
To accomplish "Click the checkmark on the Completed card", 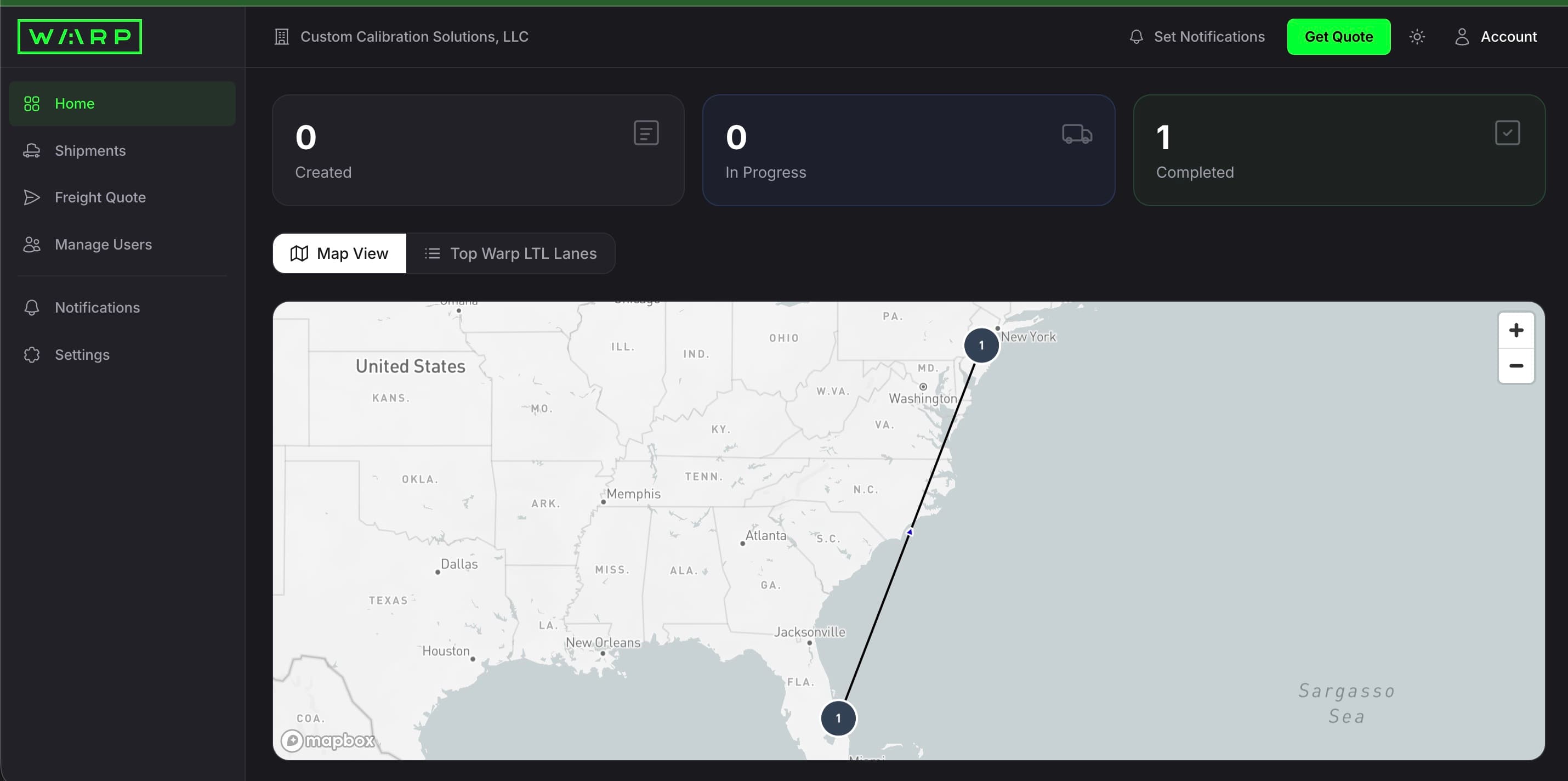I will [x=1507, y=132].
